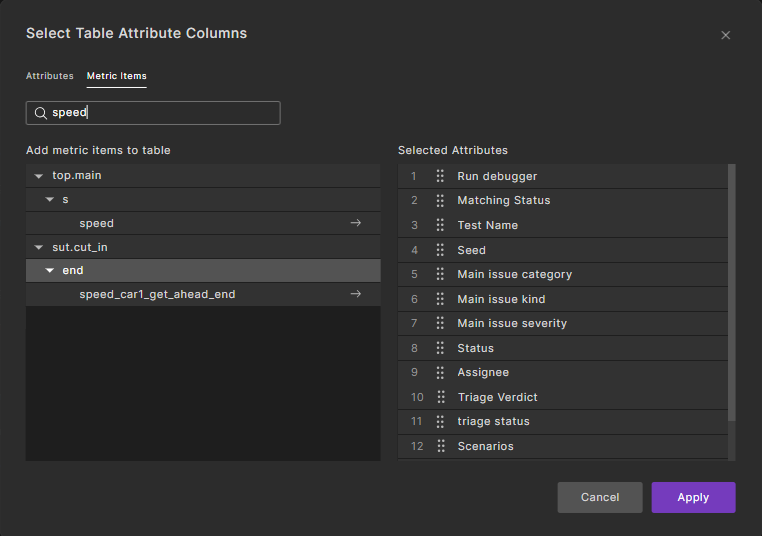Viewport: 762px width, 536px height.
Task: Grab the drag handle beside Seed
Action: pyautogui.click(x=440, y=250)
